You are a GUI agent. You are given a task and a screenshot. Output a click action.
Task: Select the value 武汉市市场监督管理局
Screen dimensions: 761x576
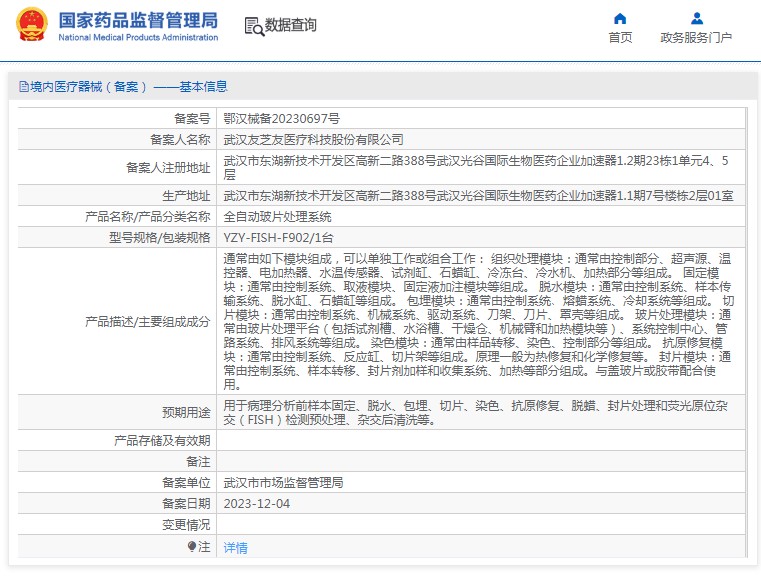(x=283, y=483)
